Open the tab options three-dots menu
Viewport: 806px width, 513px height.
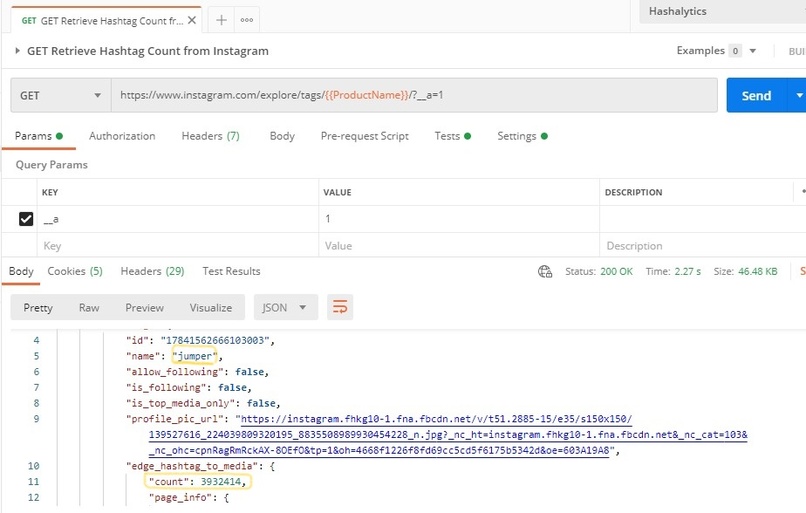(x=247, y=20)
